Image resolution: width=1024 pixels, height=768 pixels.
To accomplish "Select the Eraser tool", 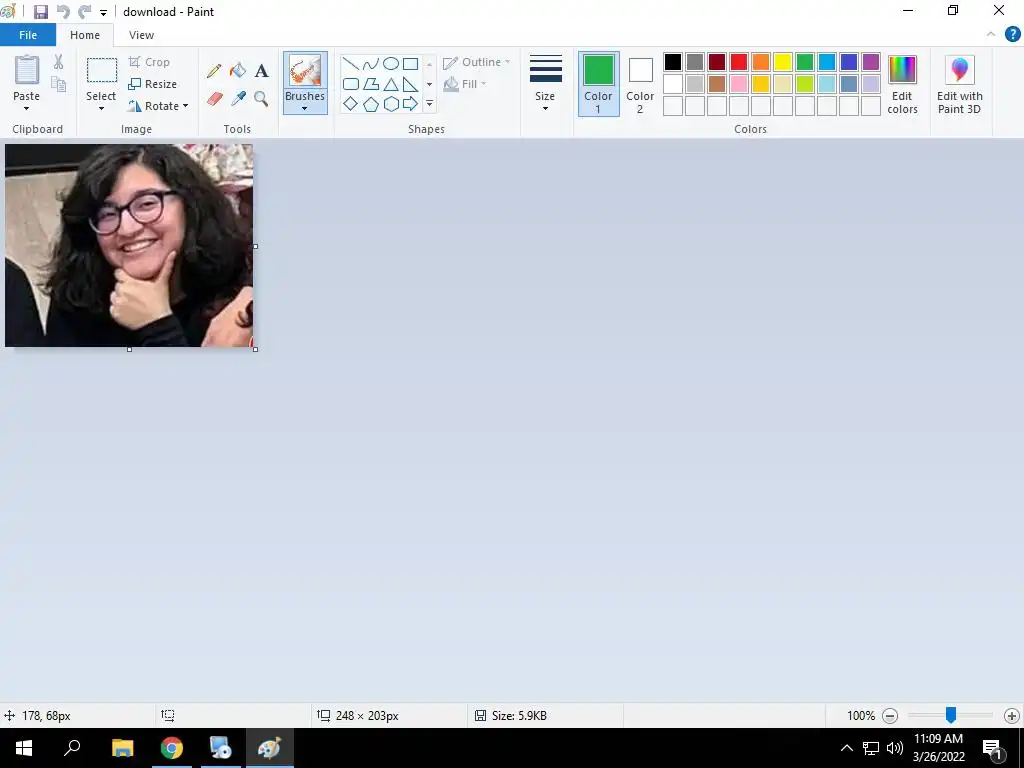I will tap(214, 99).
